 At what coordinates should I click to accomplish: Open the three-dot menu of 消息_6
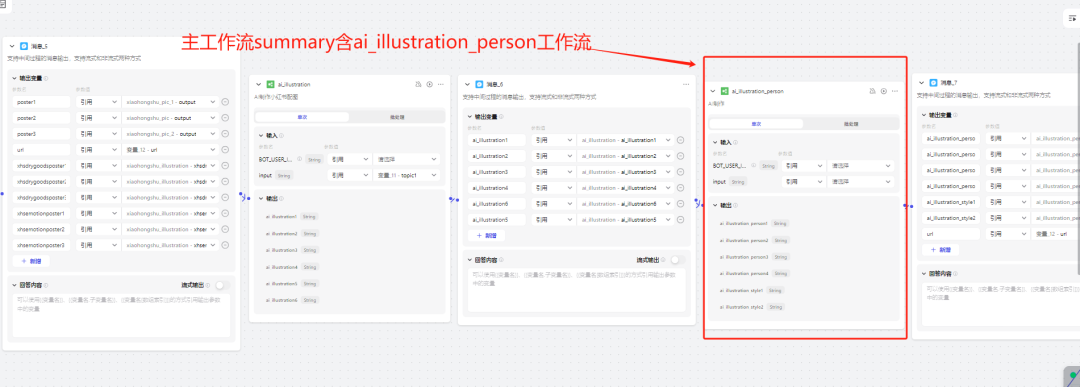point(686,84)
